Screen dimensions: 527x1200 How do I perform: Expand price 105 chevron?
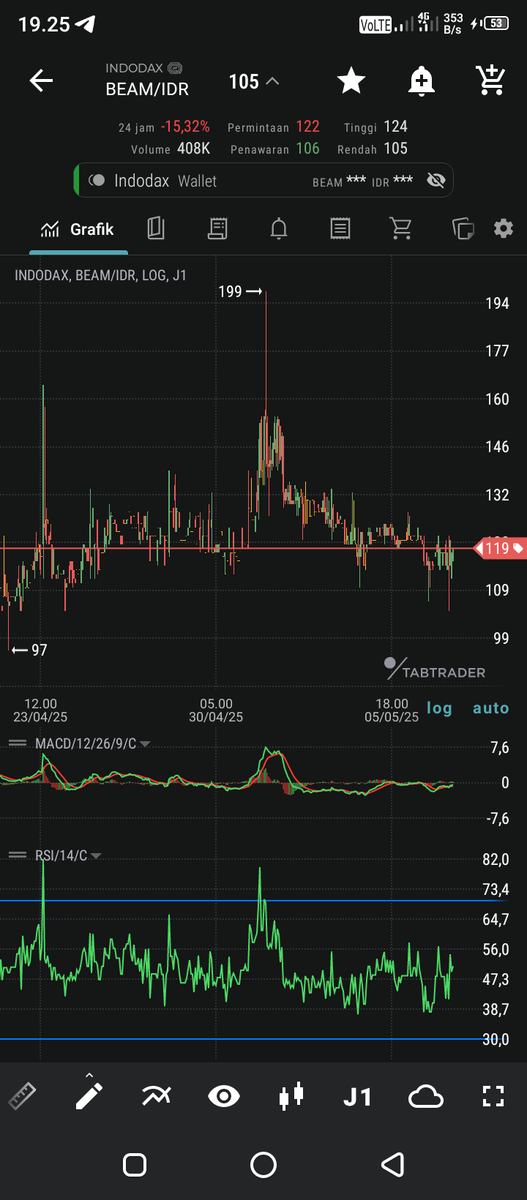(273, 81)
